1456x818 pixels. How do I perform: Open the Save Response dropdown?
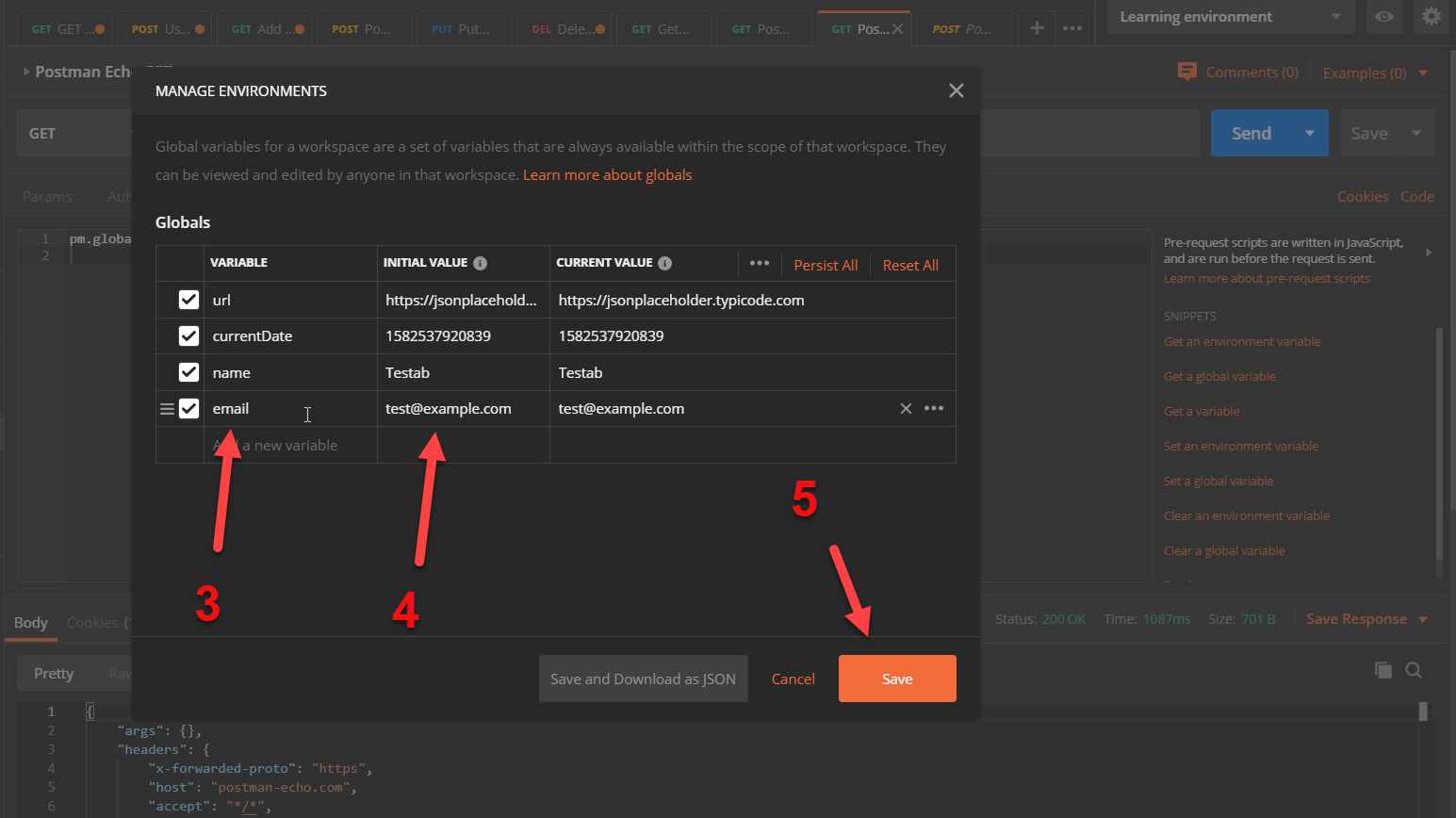(x=1366, y=618)
